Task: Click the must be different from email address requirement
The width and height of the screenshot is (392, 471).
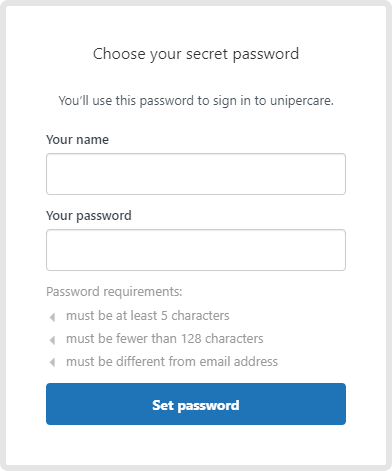Action: coord(172,362)
